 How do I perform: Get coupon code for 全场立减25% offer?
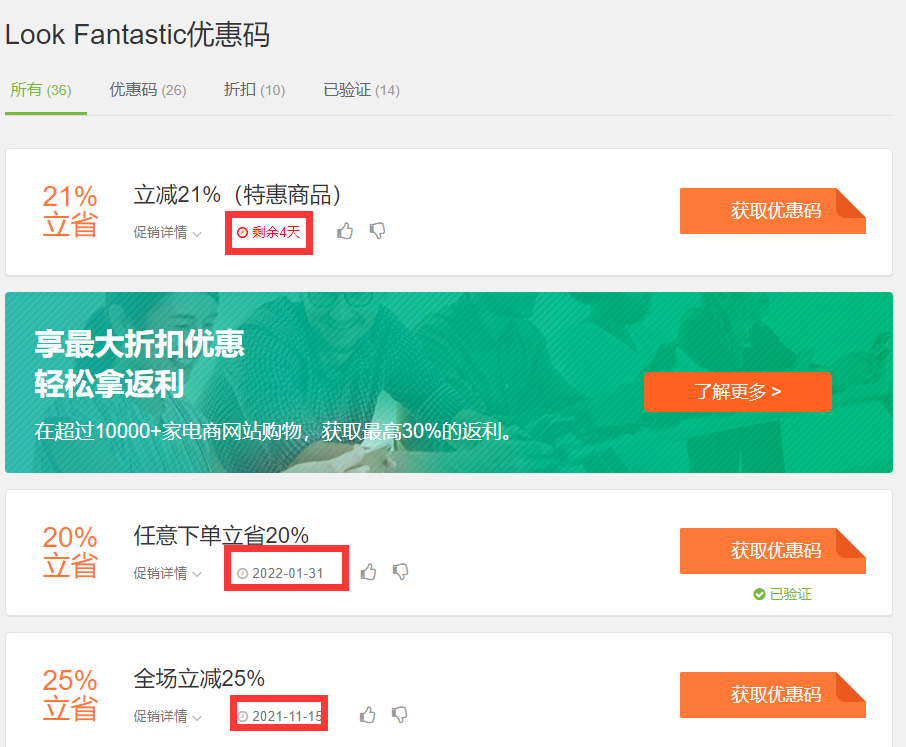(772, 694)
